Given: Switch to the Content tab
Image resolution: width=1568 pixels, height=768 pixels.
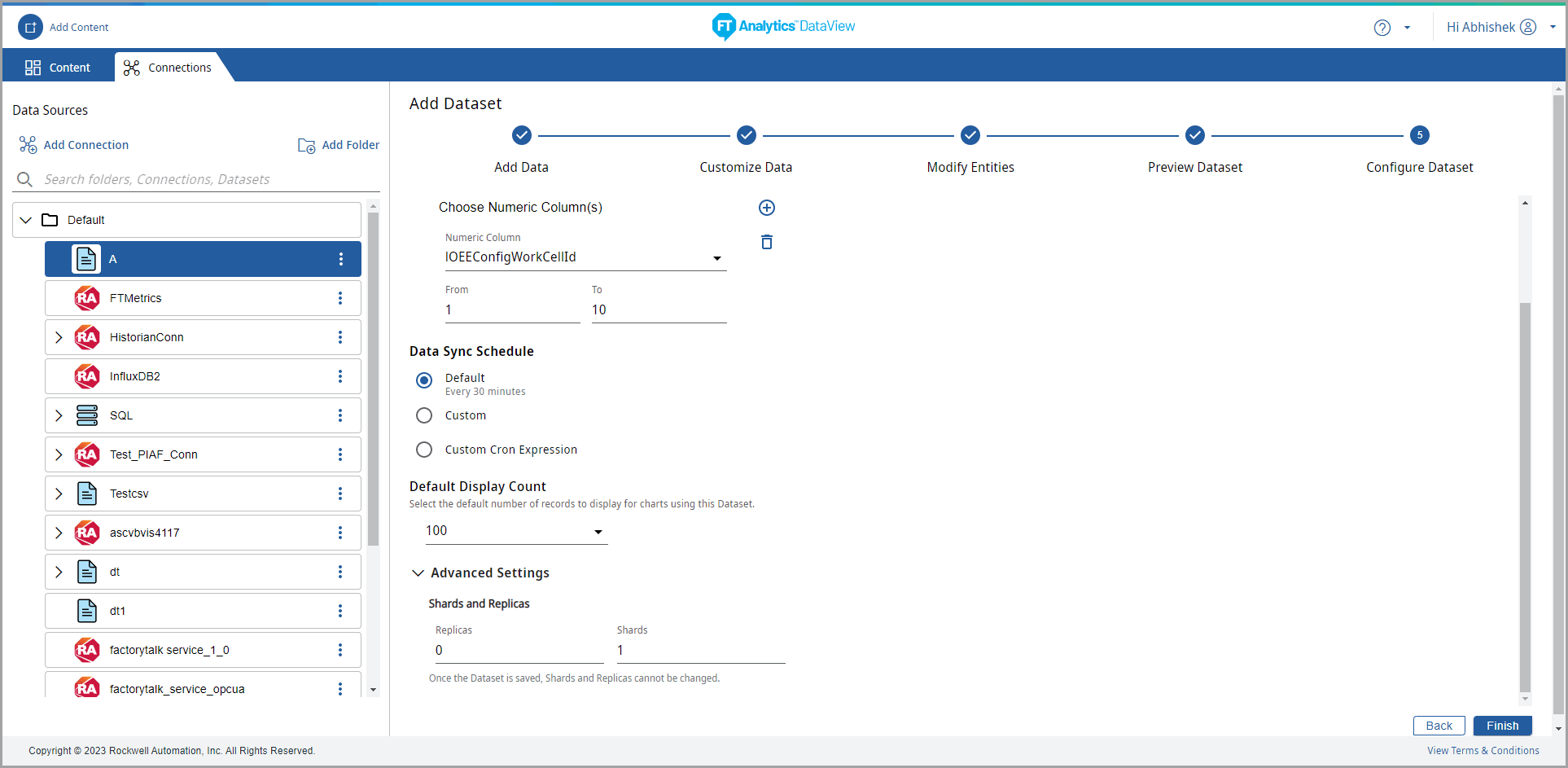Looking at the screenshot, I should (58, 68).
